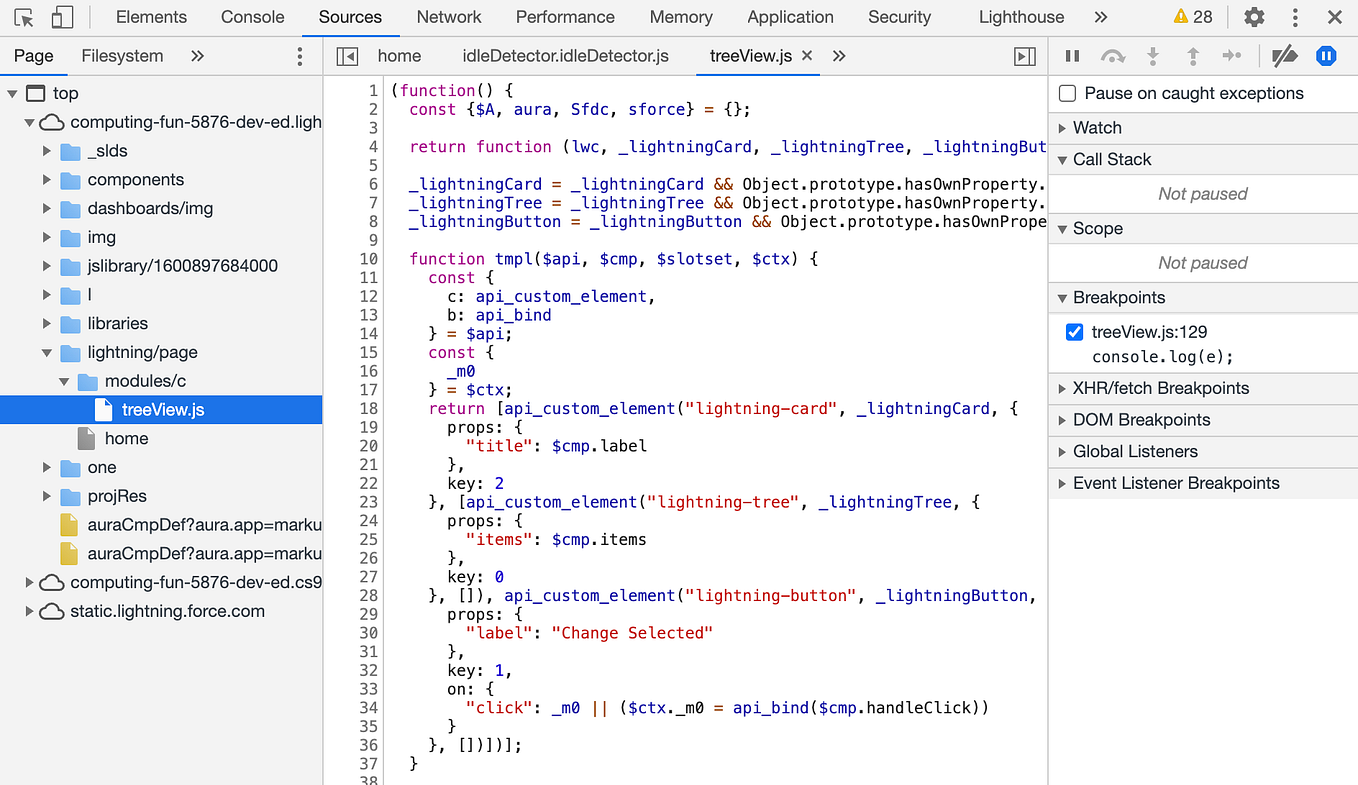Click the Step out of current function icon
Image resolution: width=1358 pixels, height=785 pixels.
pos(1193,56)
